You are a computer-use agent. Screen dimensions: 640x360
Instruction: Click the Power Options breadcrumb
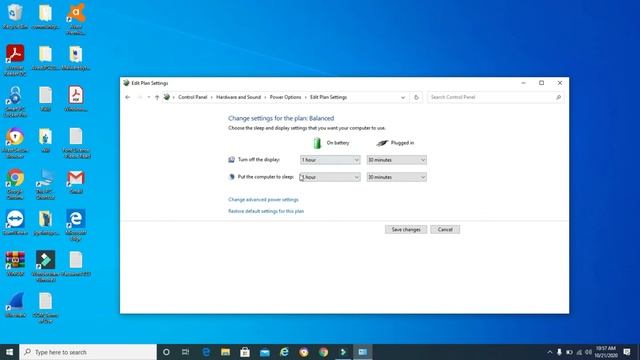pos(285,97)
